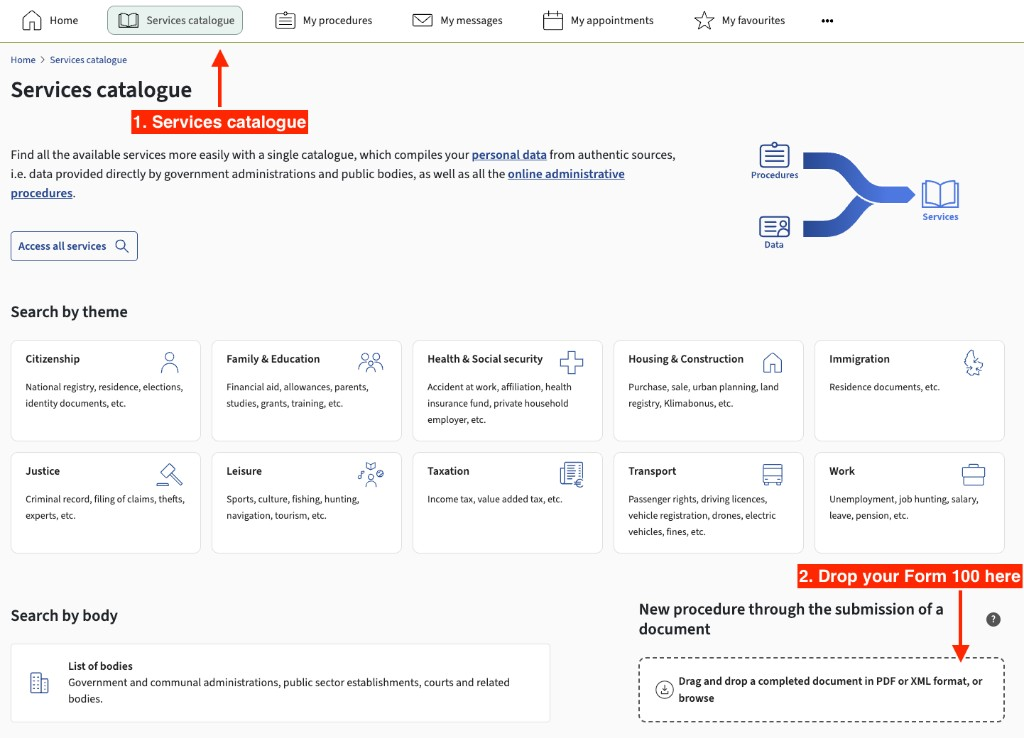Click the Health & Social security cross icon
This screenshot has height=738, width=1024.
571,362
